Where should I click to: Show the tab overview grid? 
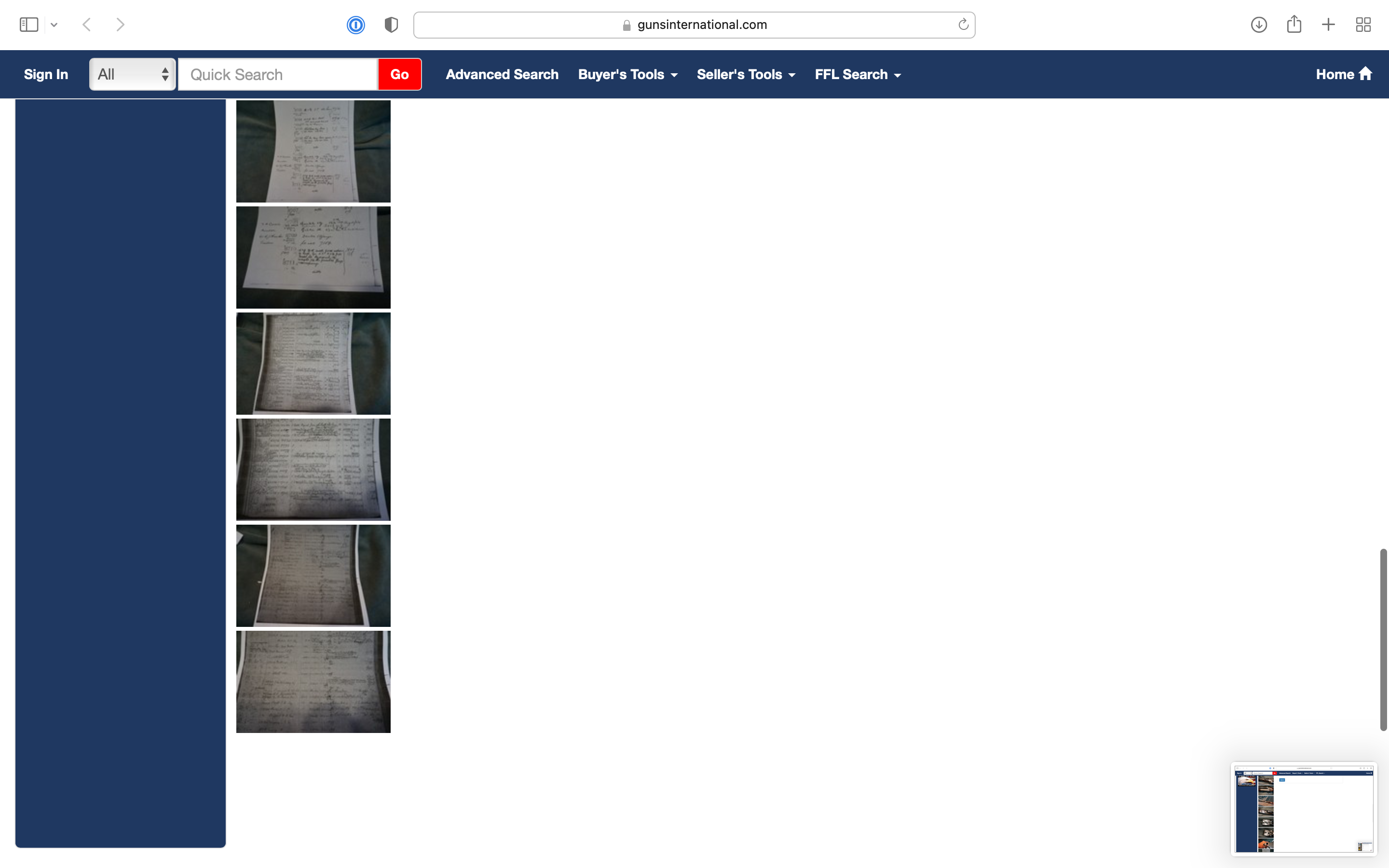pyautogui.click(x=1363, y=25)
